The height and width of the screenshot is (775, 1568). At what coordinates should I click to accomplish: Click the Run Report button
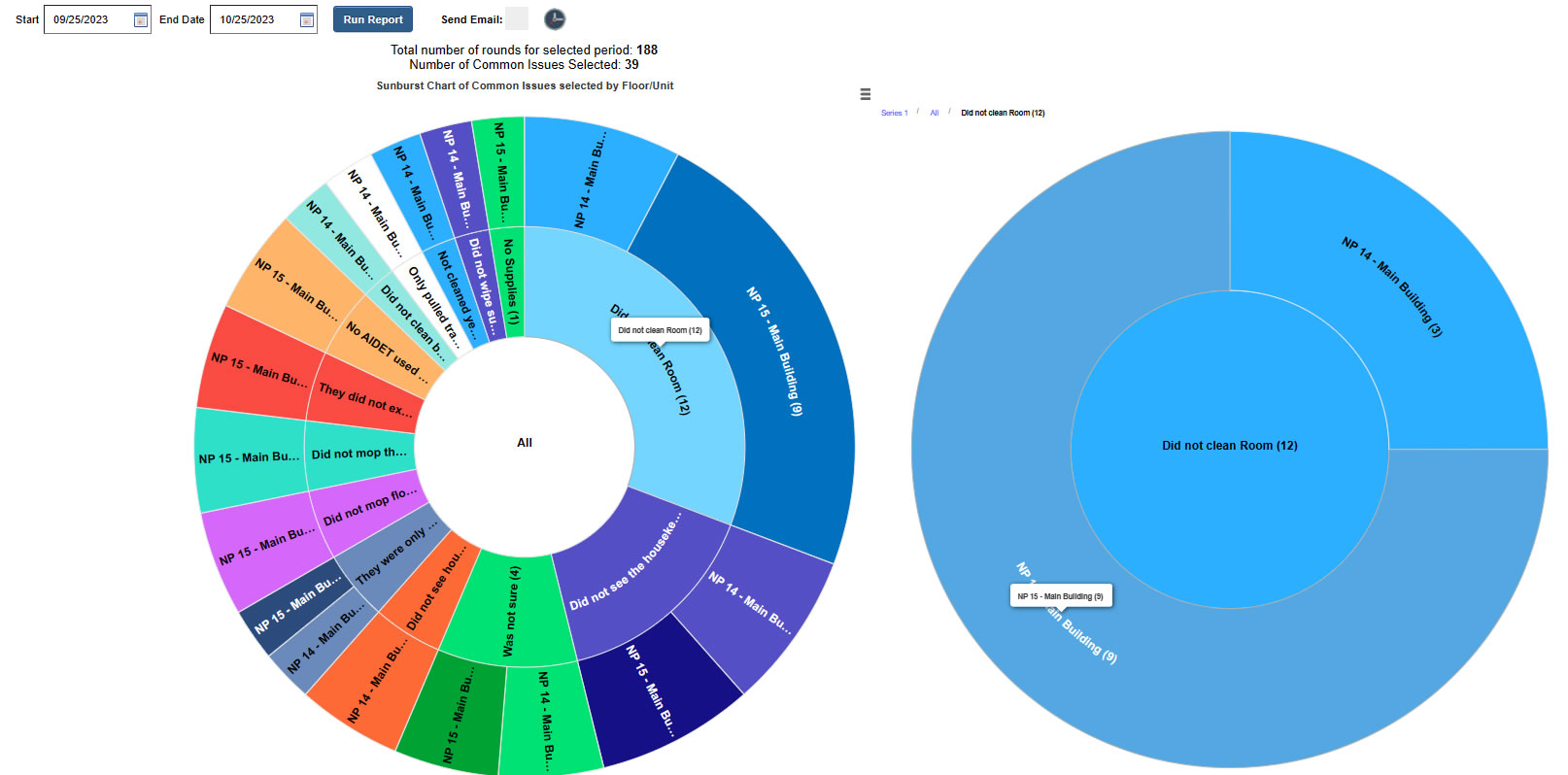click(372, 19)
